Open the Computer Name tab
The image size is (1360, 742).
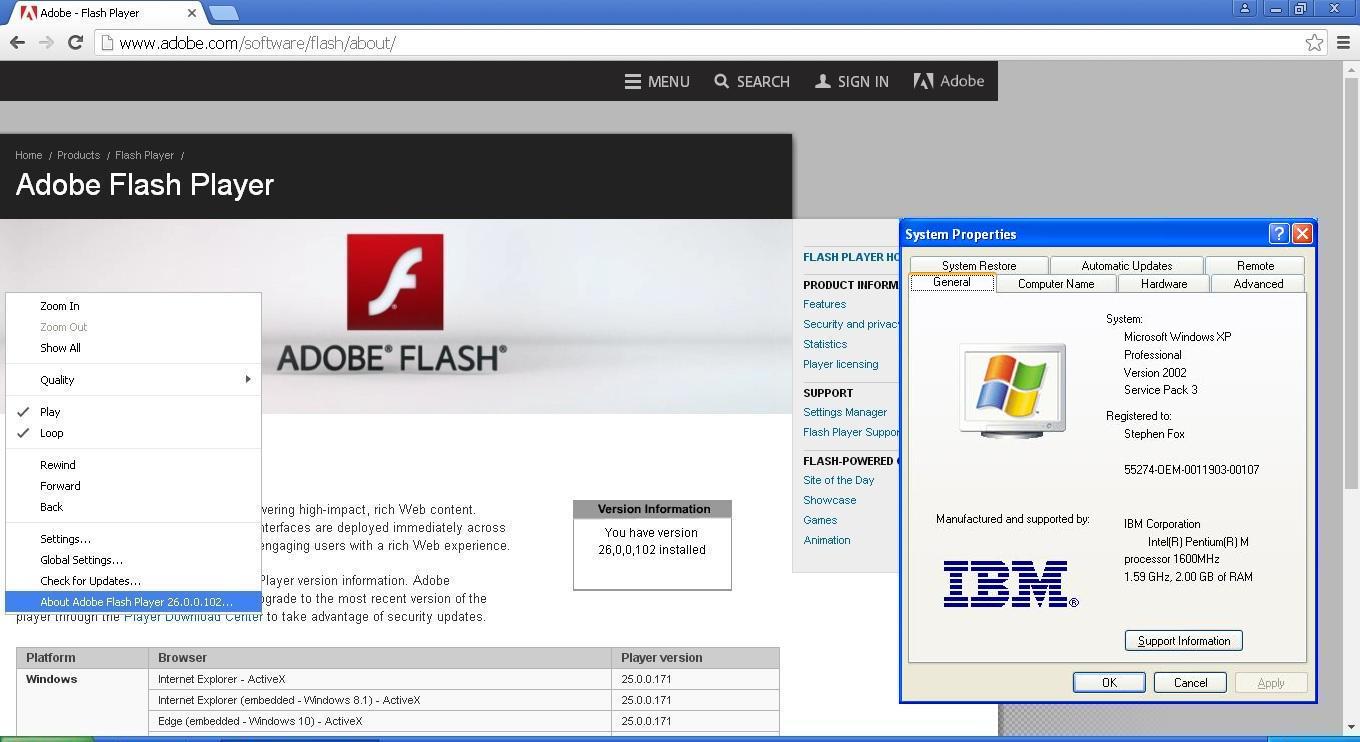[x=1055, y=283]
